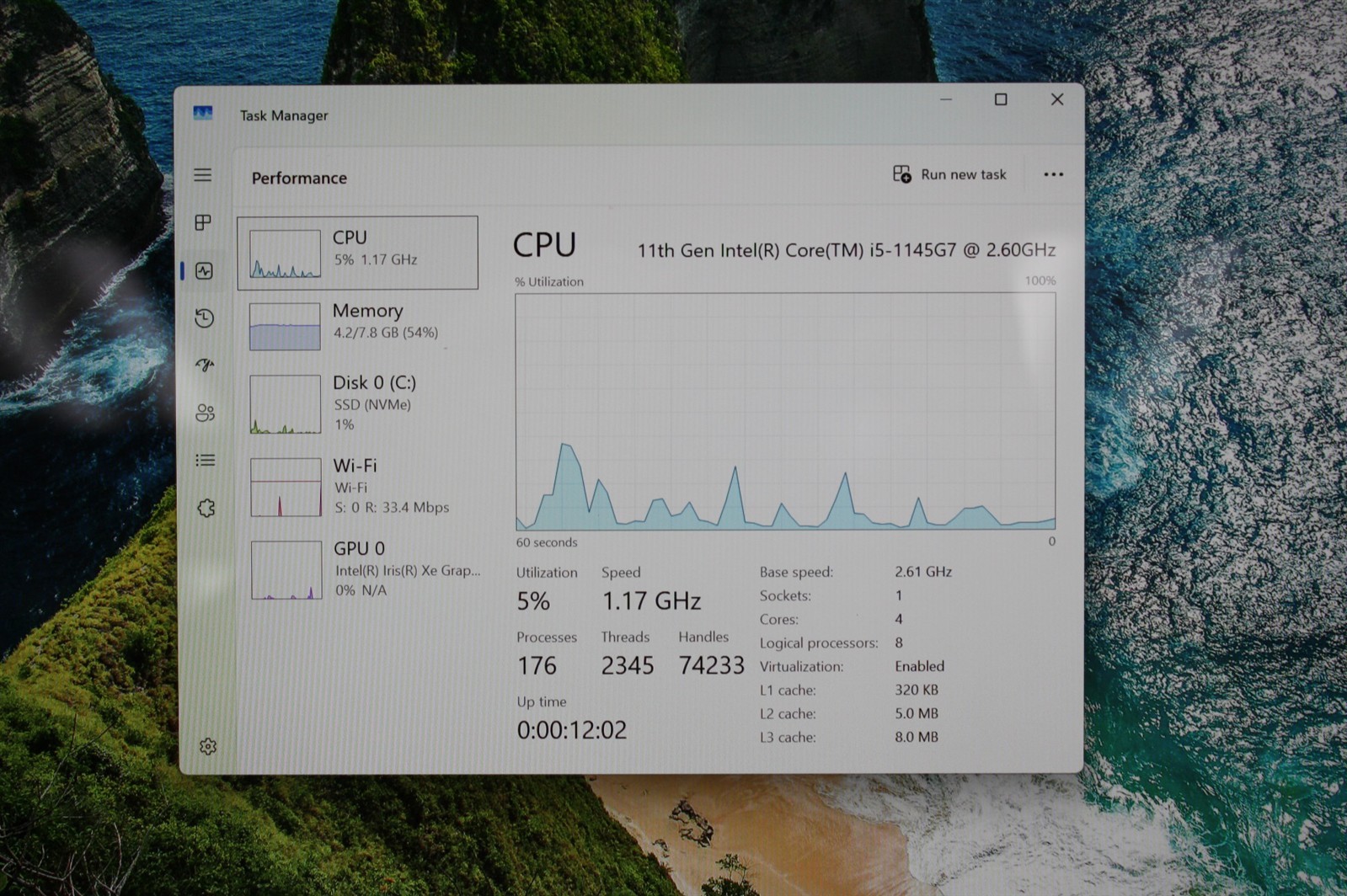Open Startup apps page icon

pos(205,365)
